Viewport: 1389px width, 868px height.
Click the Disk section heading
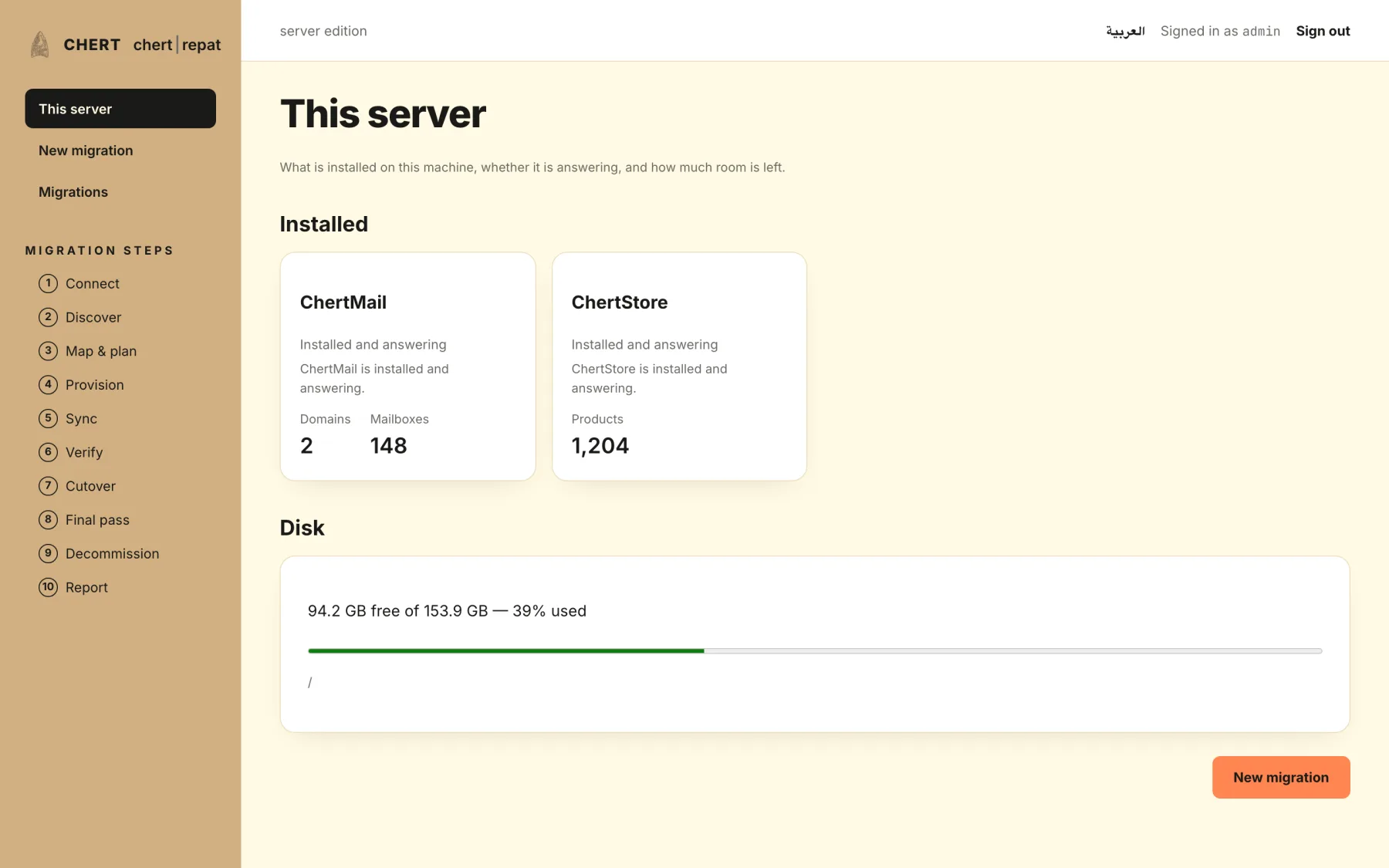(302, 528)
